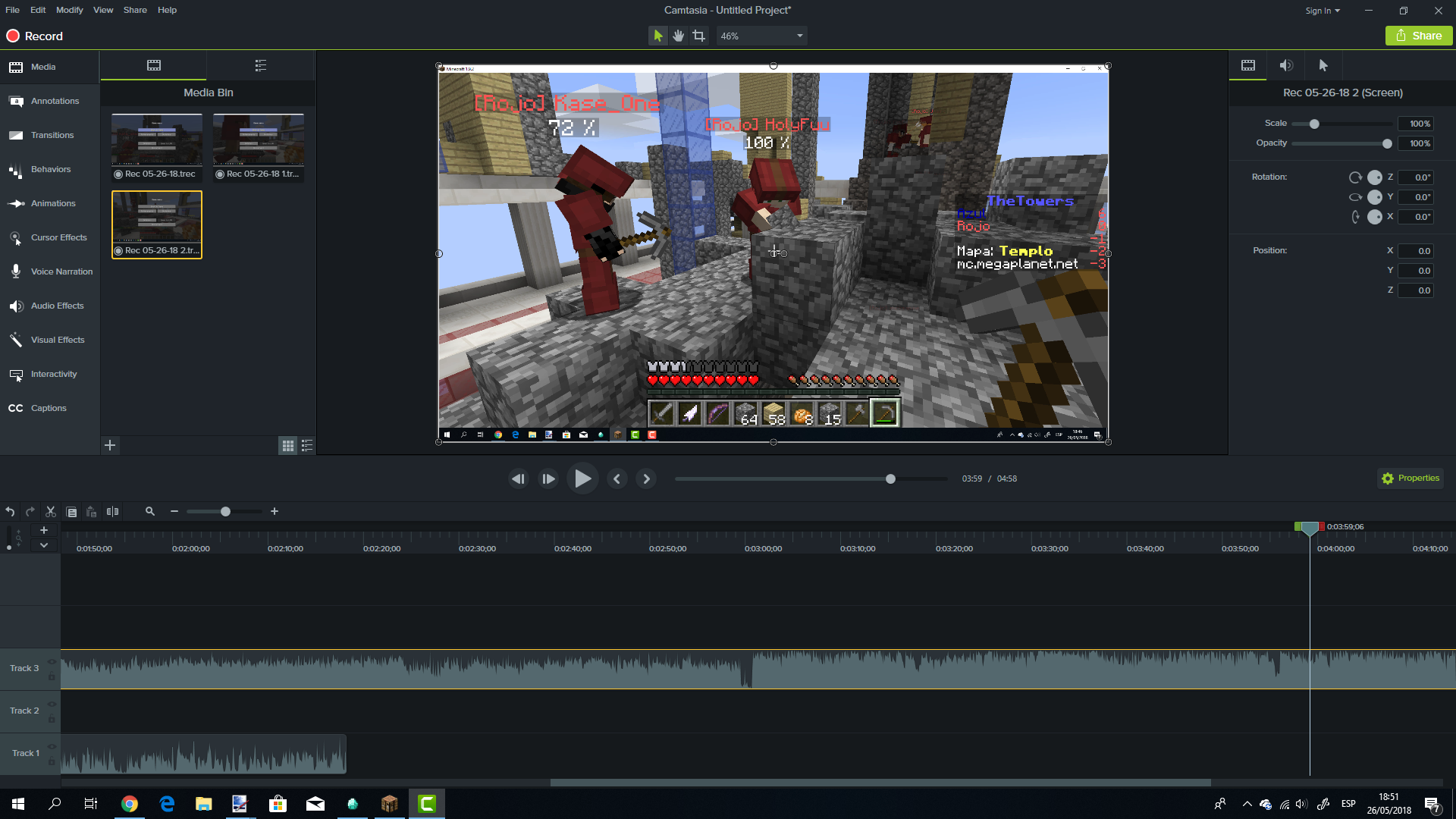1456x819 pixels.
Task: Open the canvas zoom 46% dropdown
Action: click(x=761, y=36)
